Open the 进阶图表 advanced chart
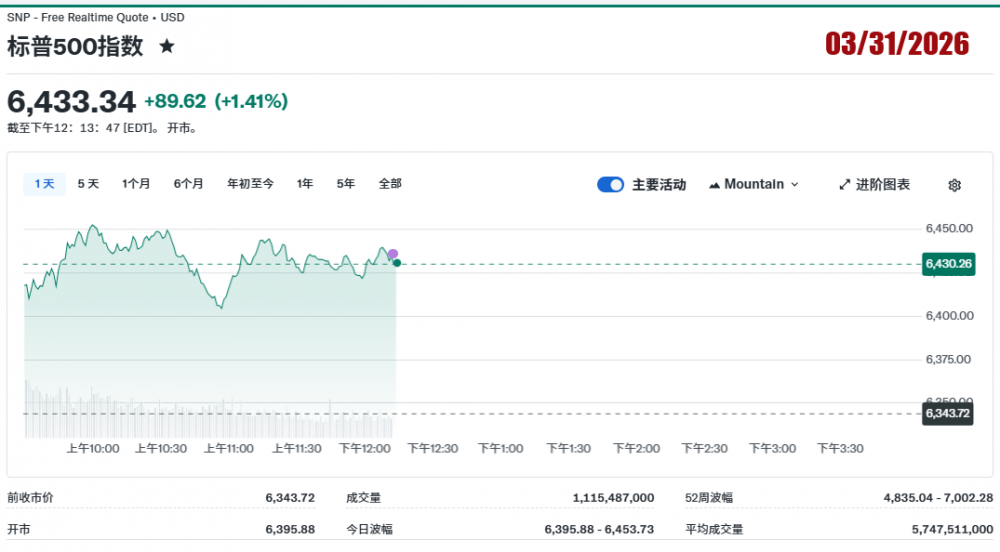This screenshot has width=1000, height=552. [x=874, y=185]
